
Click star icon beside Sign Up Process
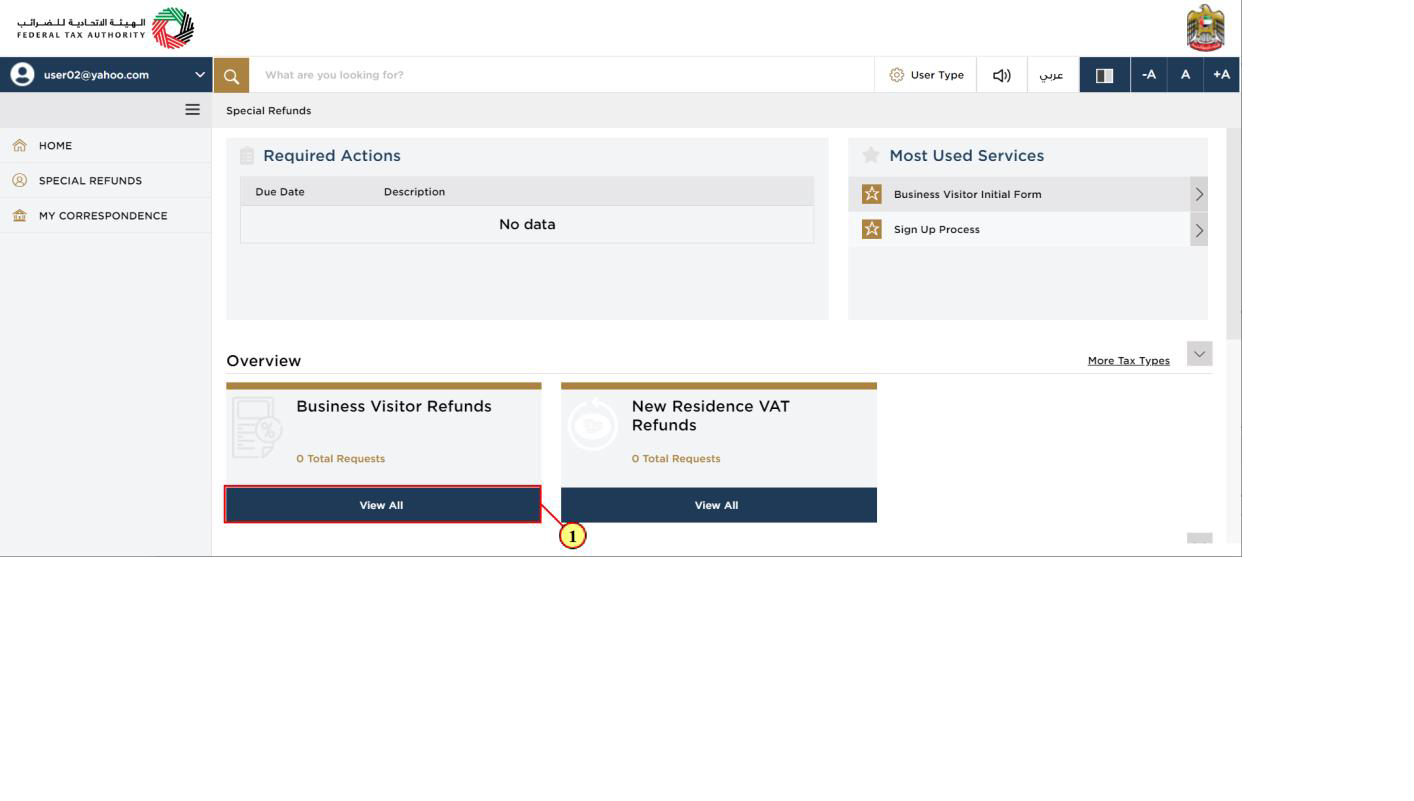(x=872, y=229)
